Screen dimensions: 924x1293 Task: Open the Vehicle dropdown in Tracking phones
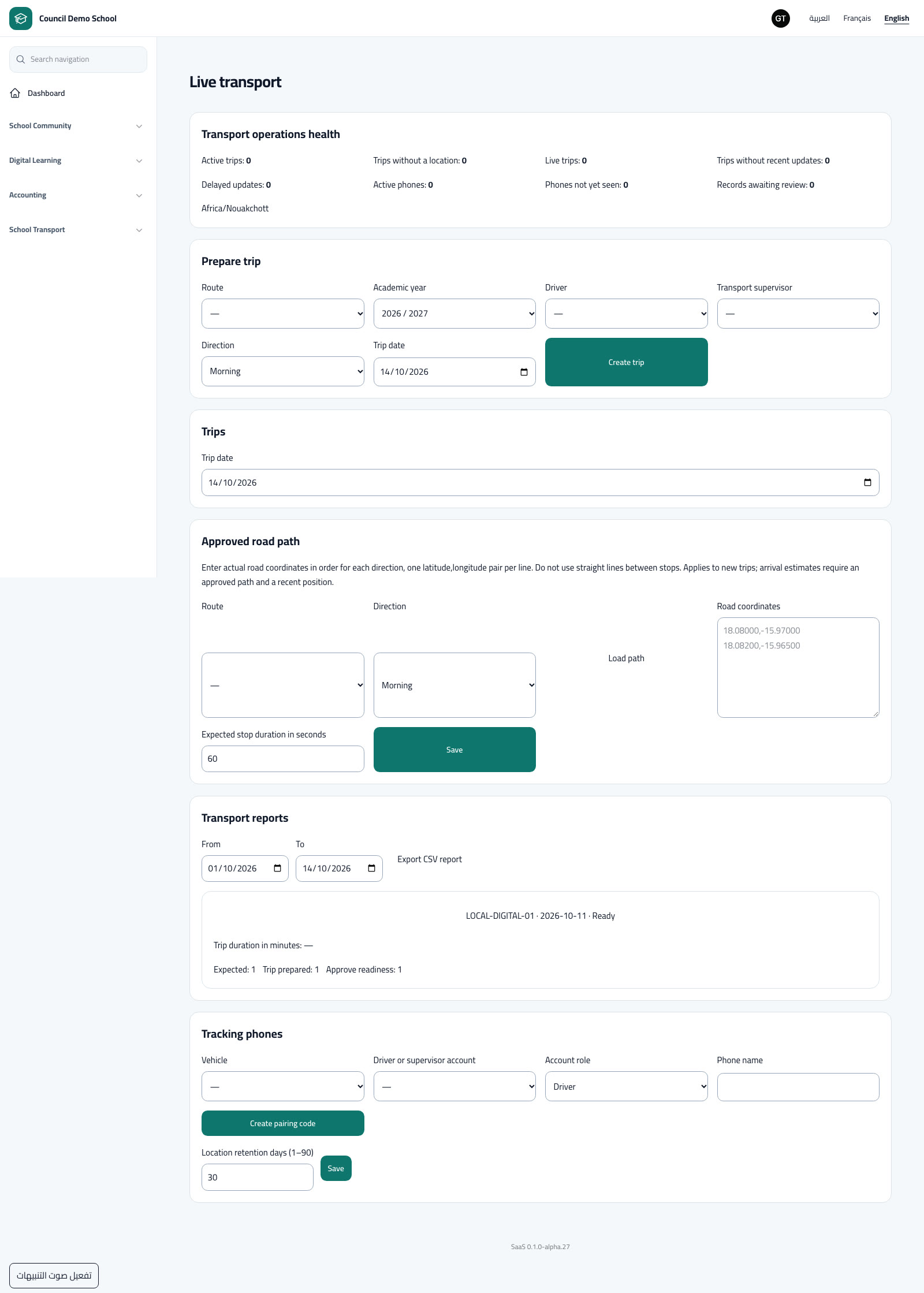(282, 1086)
